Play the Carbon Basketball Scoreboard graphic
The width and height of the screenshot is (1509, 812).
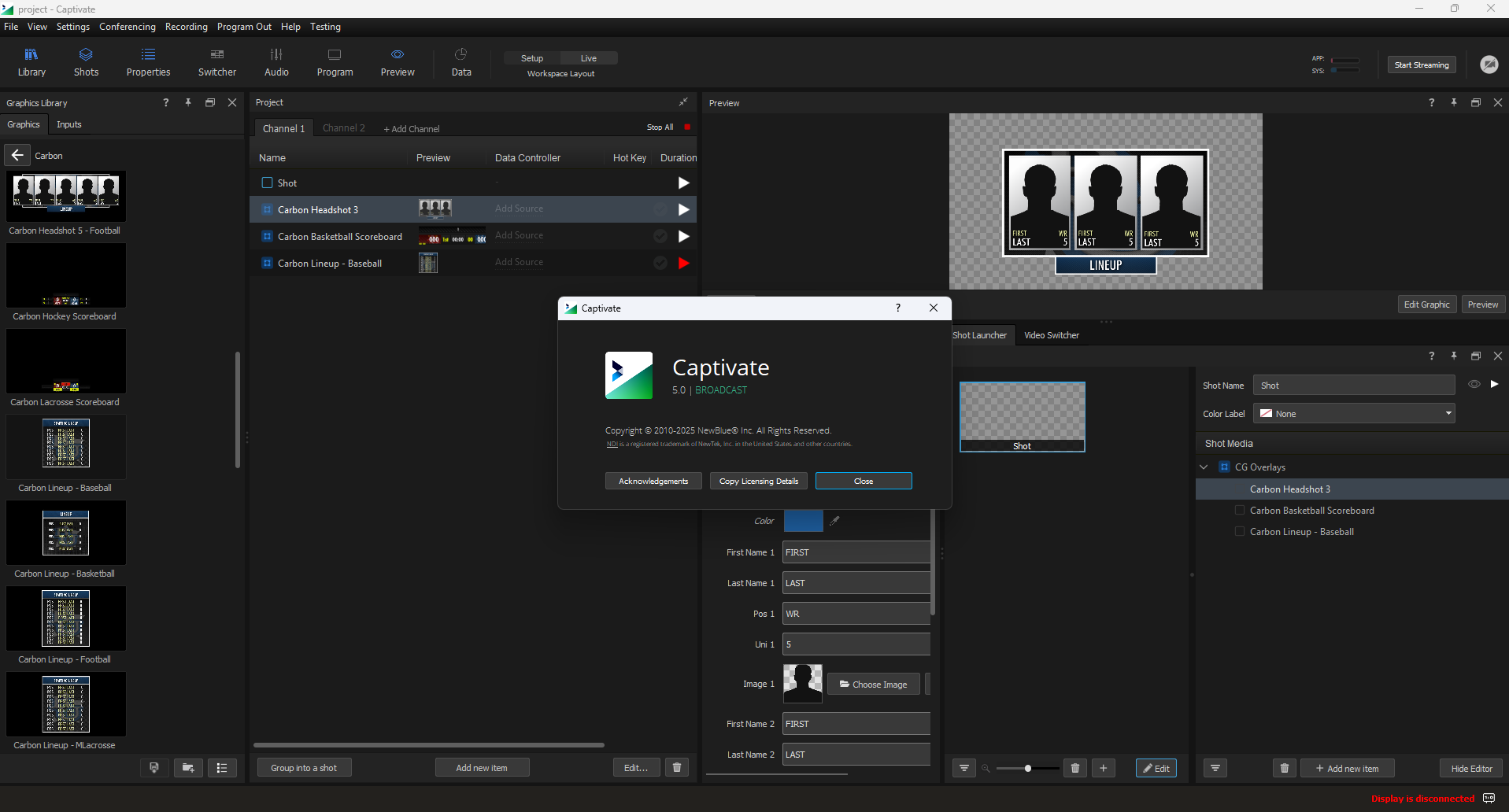pyautogui.click(x=683, y=236)
